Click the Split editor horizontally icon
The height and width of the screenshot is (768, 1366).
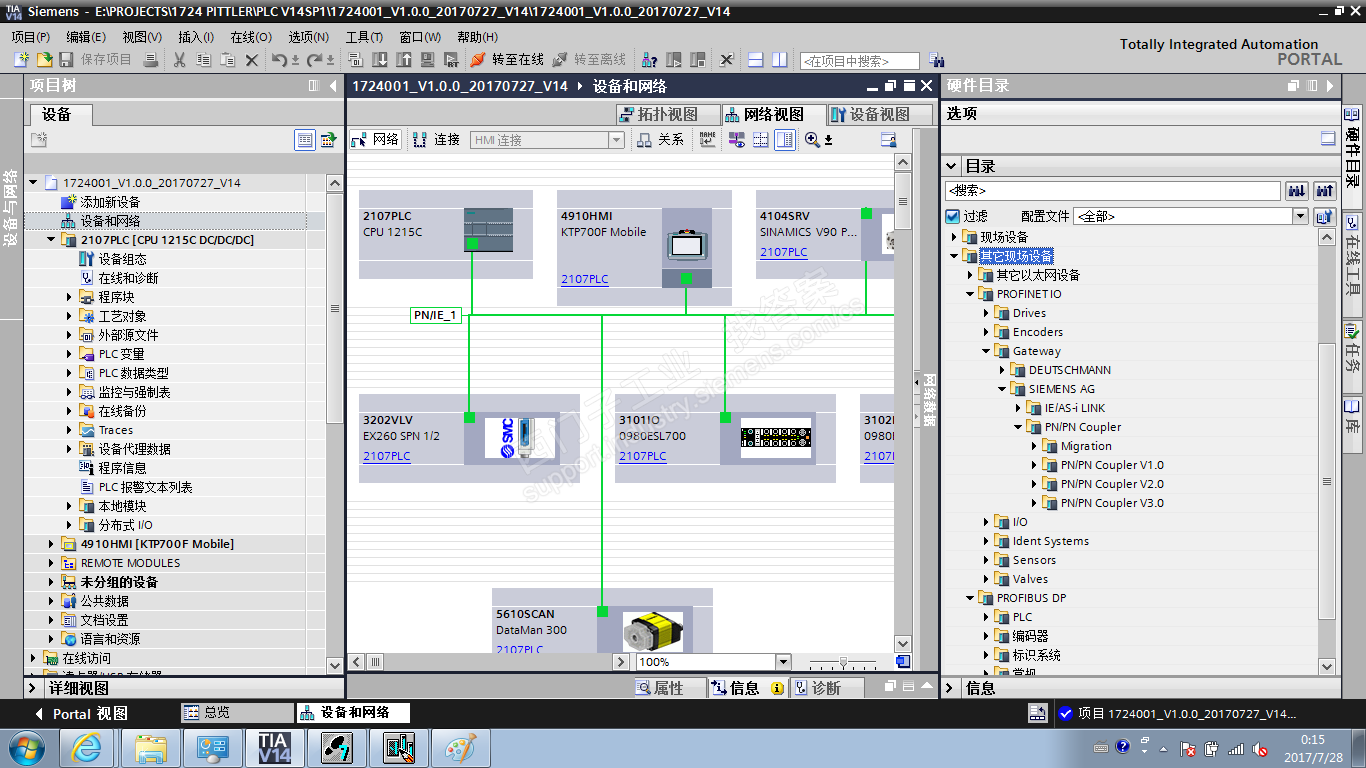click(x=756, y=60)
